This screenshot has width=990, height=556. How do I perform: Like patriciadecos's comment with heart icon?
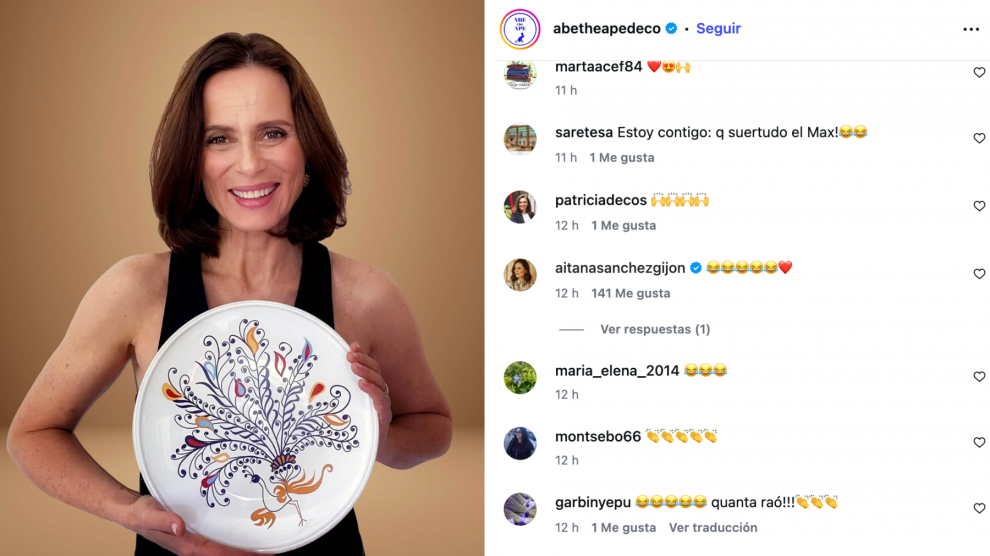[979, 206]
